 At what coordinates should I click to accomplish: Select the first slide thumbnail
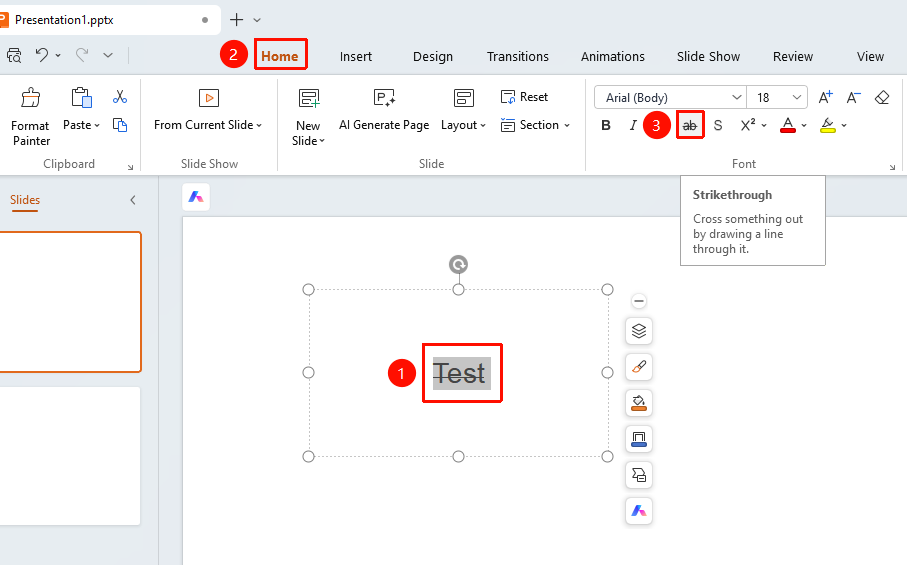tap(70, 302)
